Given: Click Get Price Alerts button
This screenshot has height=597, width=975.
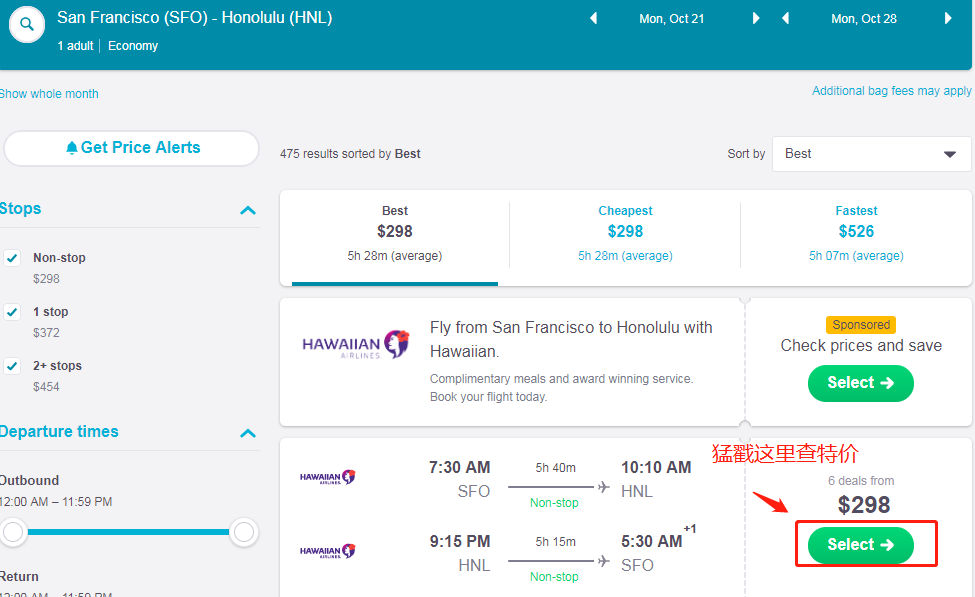Looking at the screenshot, I should [x=131, y=148].
